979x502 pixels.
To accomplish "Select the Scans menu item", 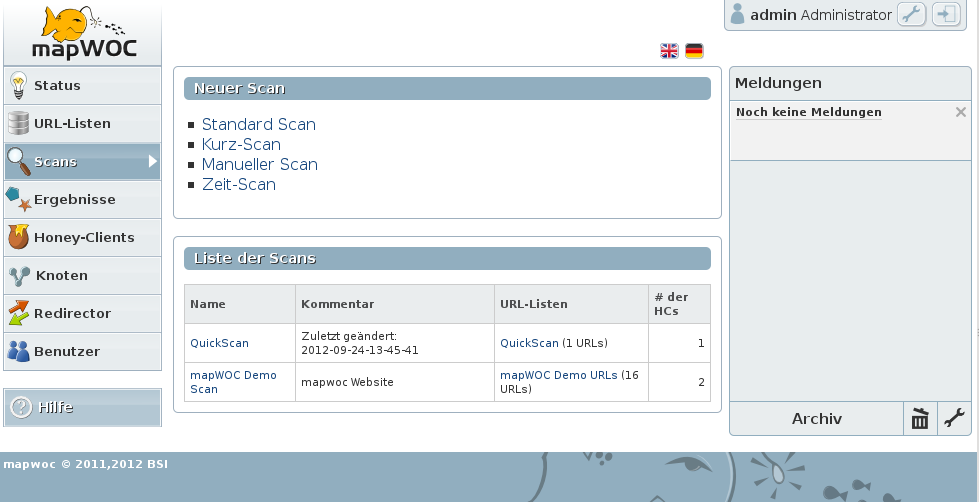I will point(82,162).
